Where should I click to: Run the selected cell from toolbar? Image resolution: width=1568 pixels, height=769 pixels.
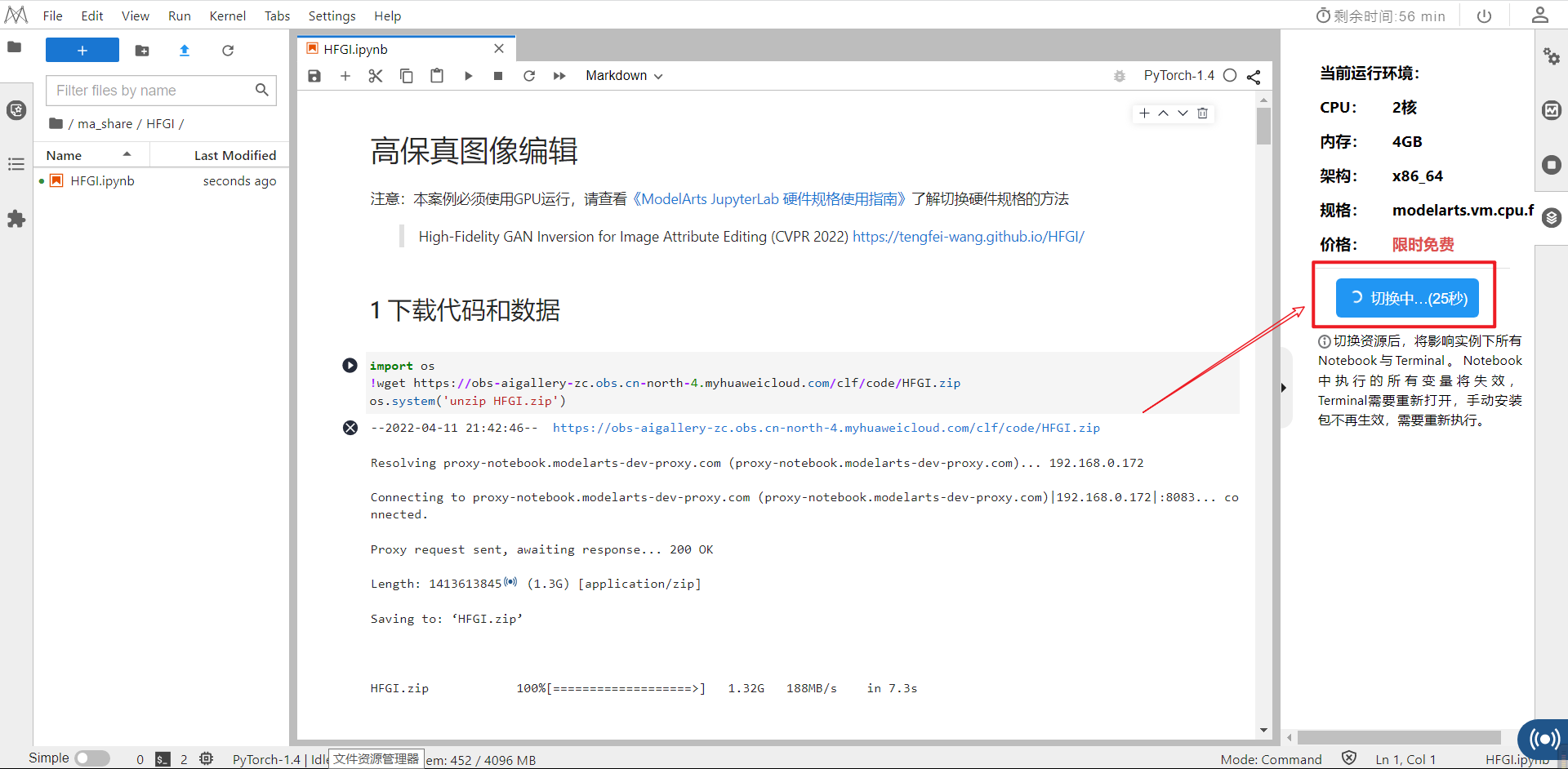[x=468, y=76]
